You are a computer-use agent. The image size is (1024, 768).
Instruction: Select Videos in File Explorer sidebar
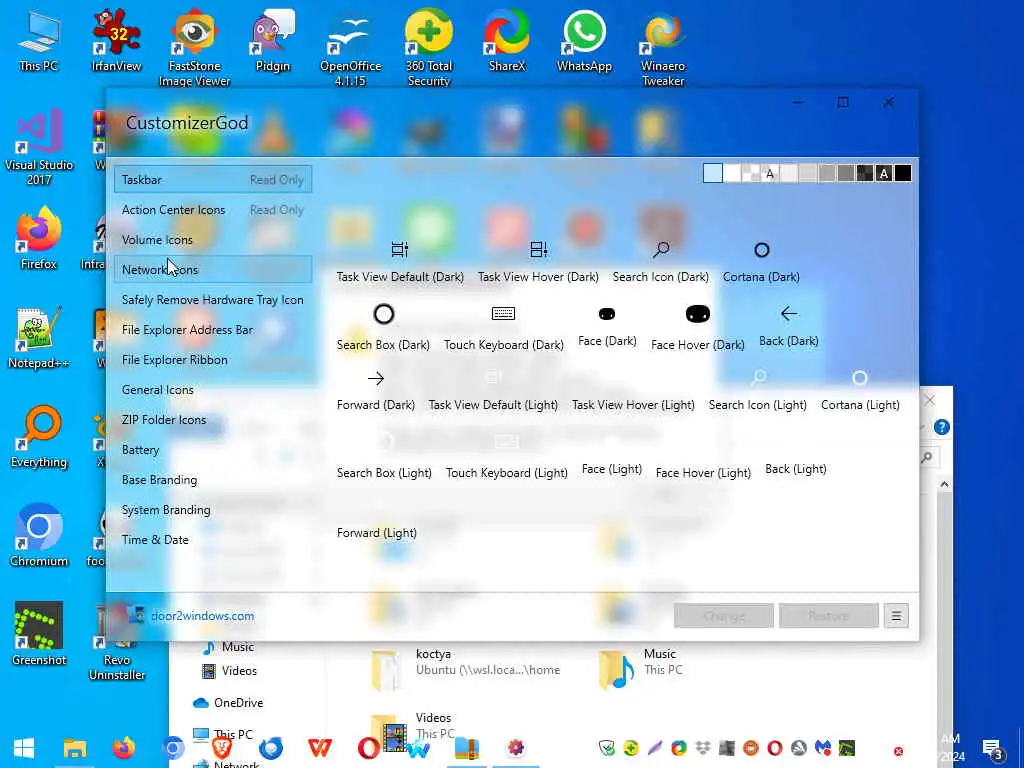229,671
